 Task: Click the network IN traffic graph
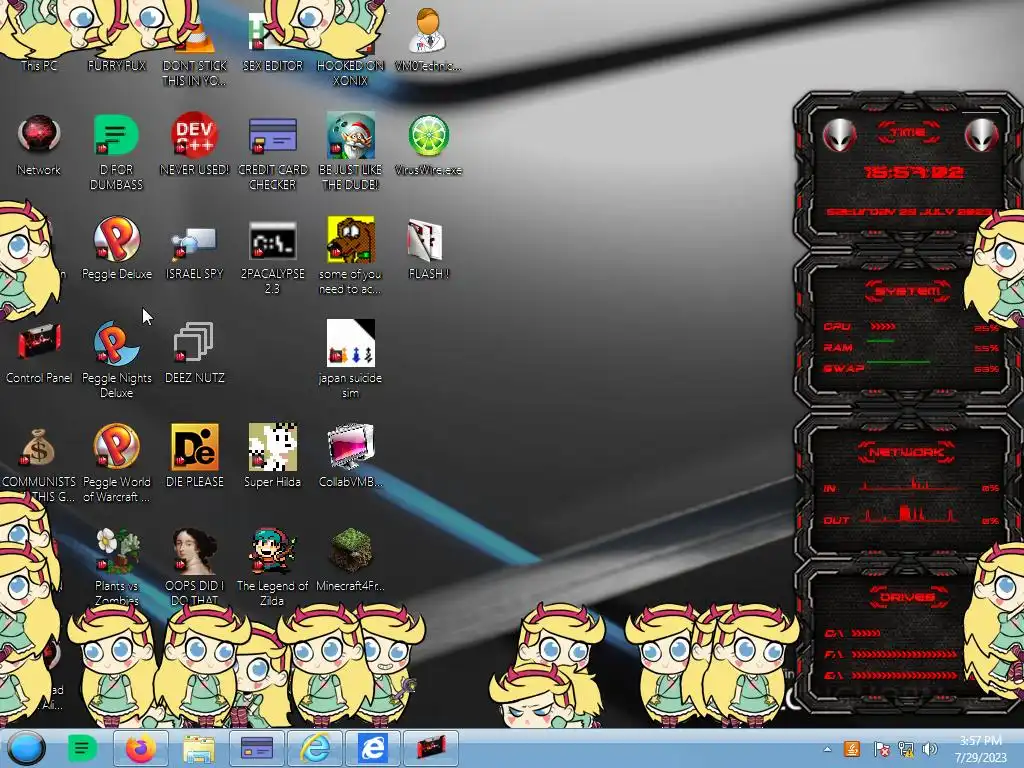[x=910, y=483]
